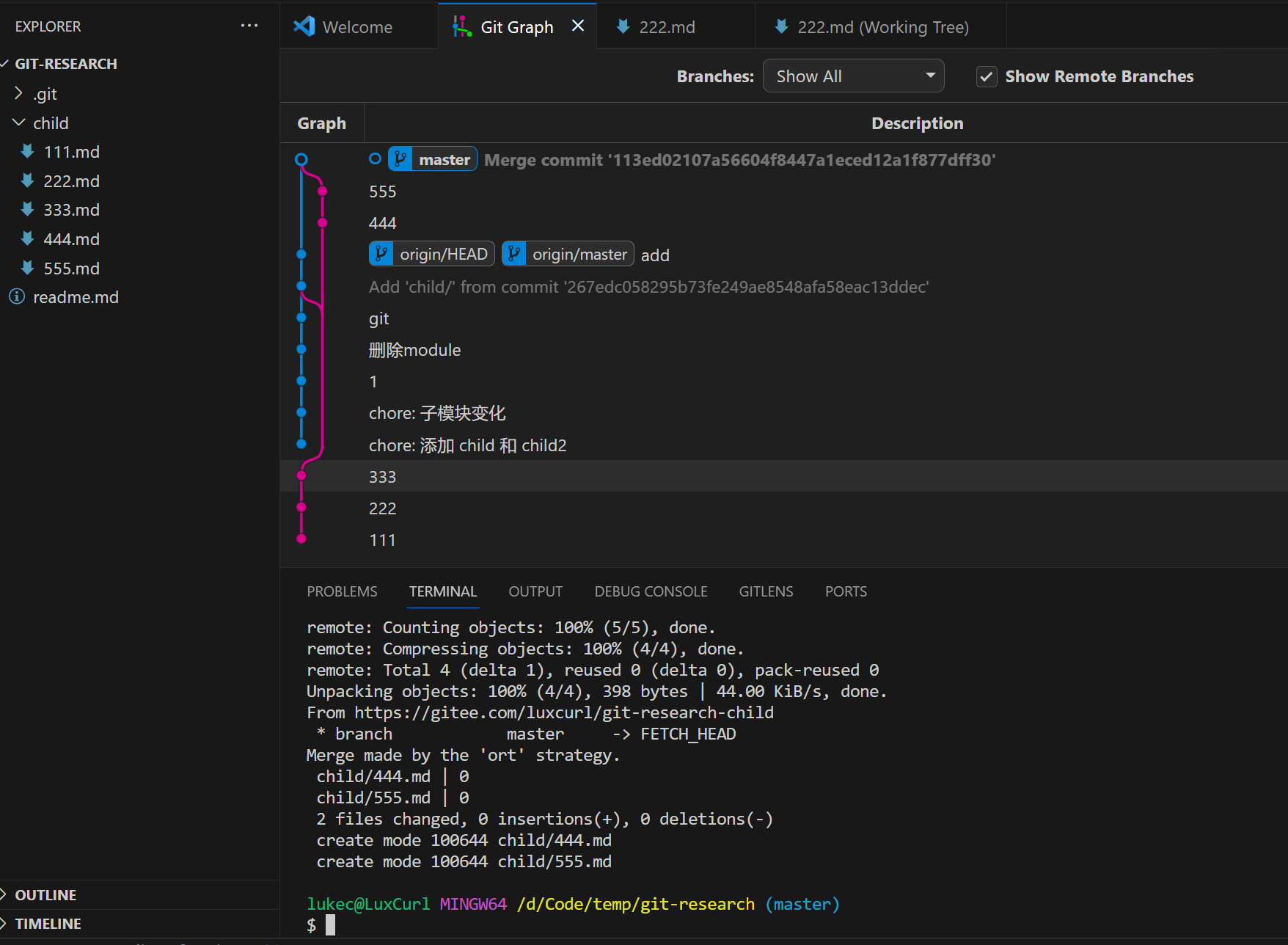This screenshot has height=945, width=1288.
Task: Open the Branches Show All dropdown
Action: pos(853,76)
